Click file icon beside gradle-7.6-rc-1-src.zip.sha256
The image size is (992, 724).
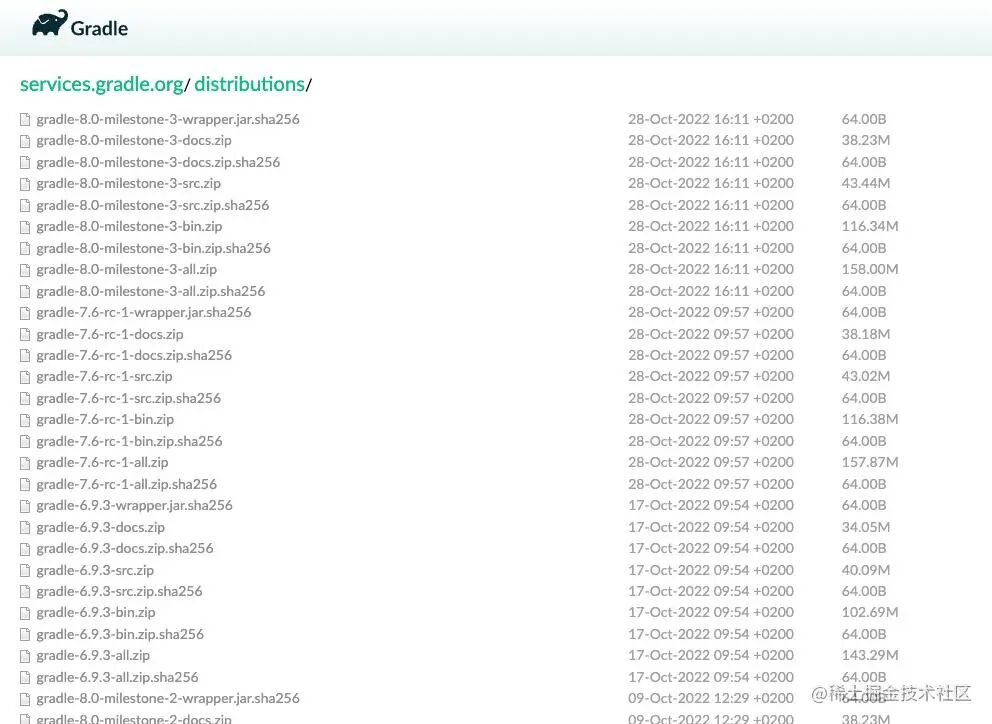[25, 399]
